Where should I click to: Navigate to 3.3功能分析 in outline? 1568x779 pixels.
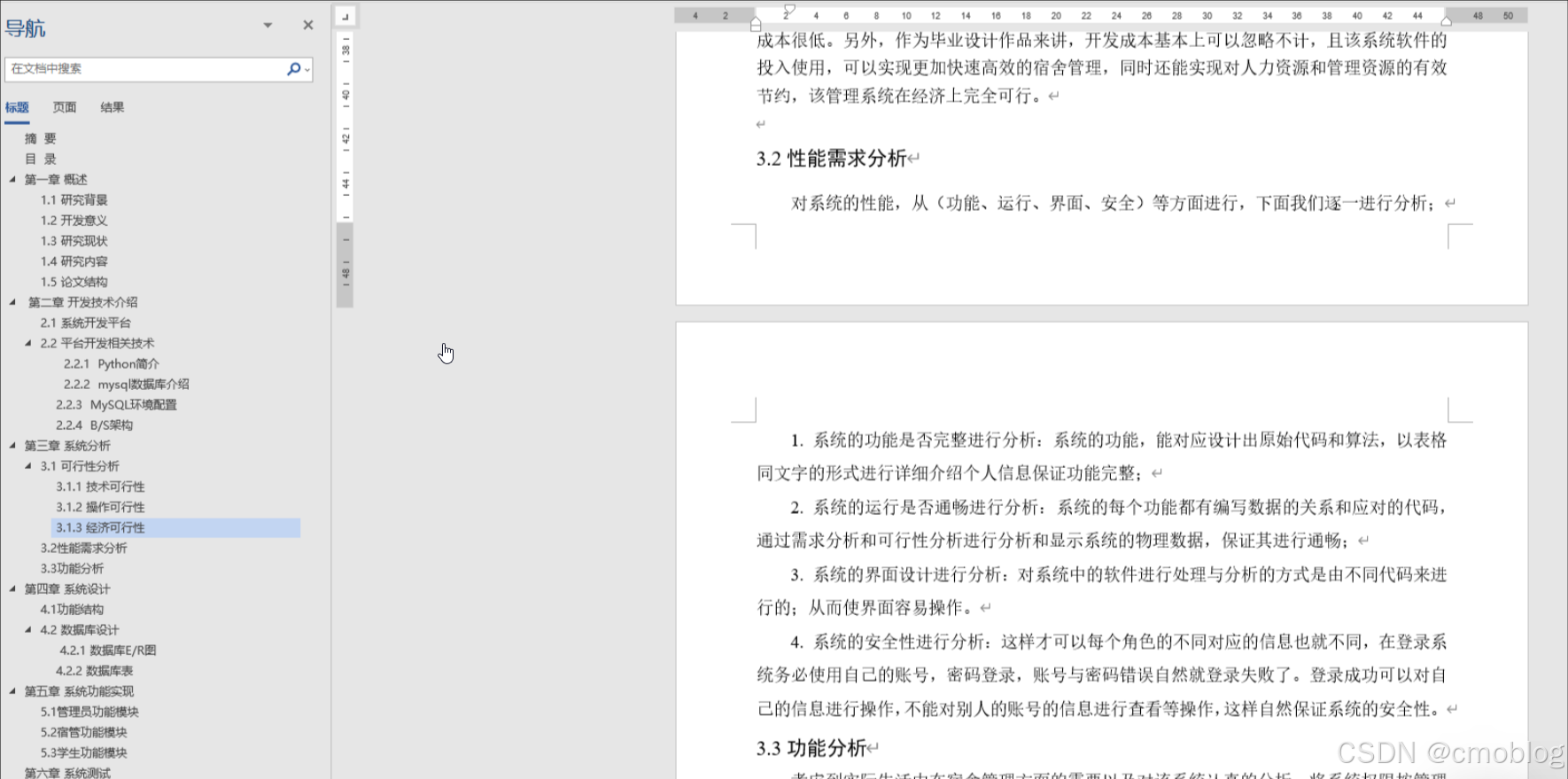(x=72, y=568)
